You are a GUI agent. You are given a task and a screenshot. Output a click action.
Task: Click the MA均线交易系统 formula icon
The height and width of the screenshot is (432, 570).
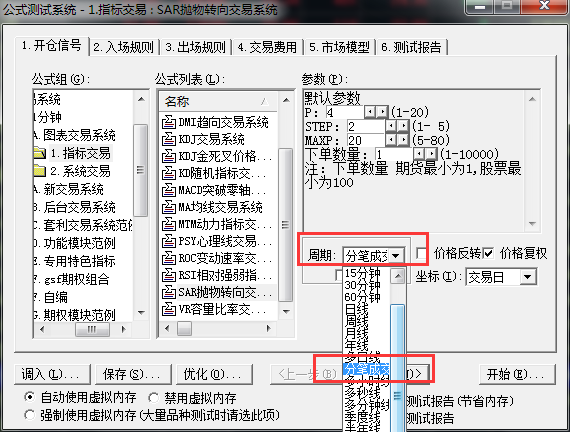(169, 207)
